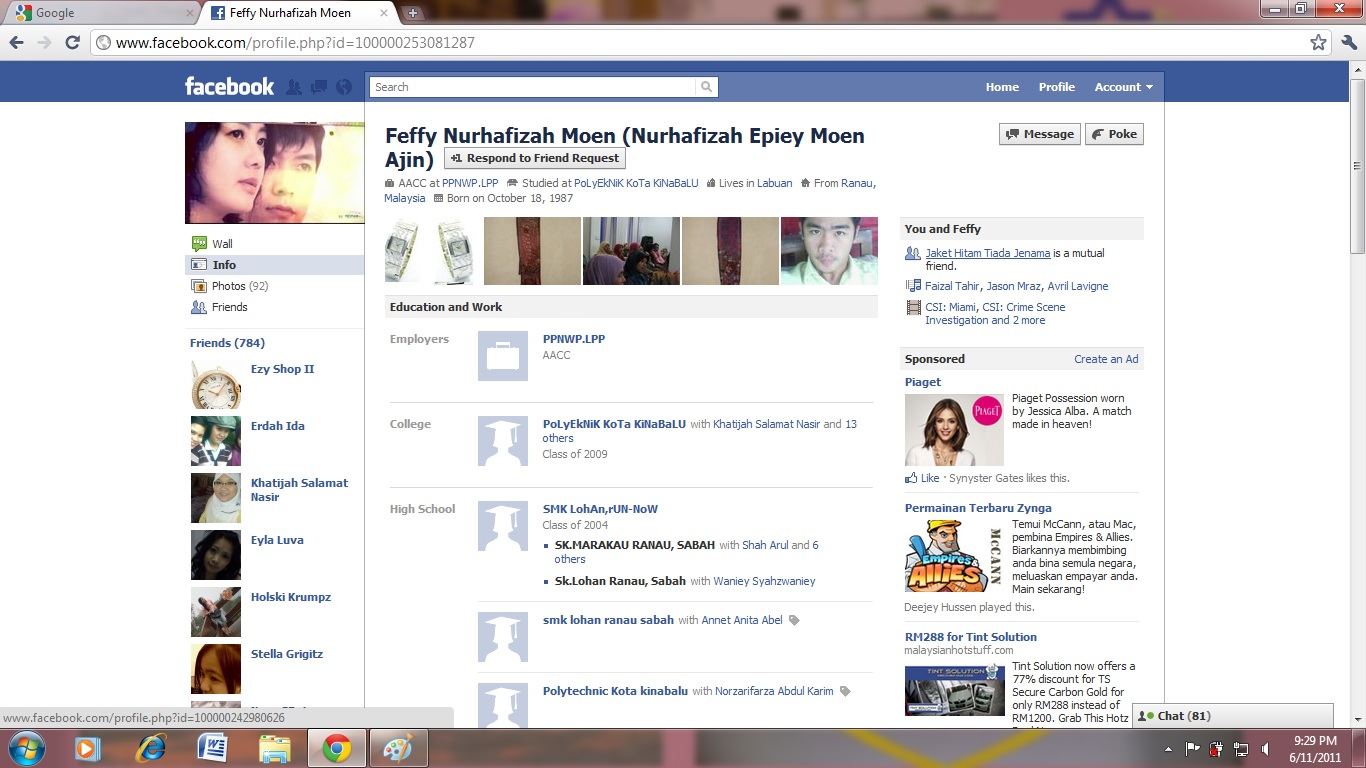The width and height of the screenshot is (1366, 768).
Task: Click the Message button
Action: click(1040, 134)
